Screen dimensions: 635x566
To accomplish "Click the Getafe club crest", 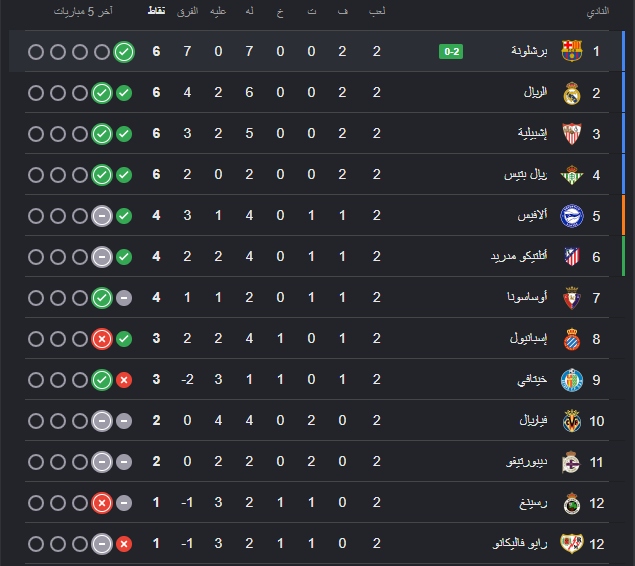I will 571,380.
